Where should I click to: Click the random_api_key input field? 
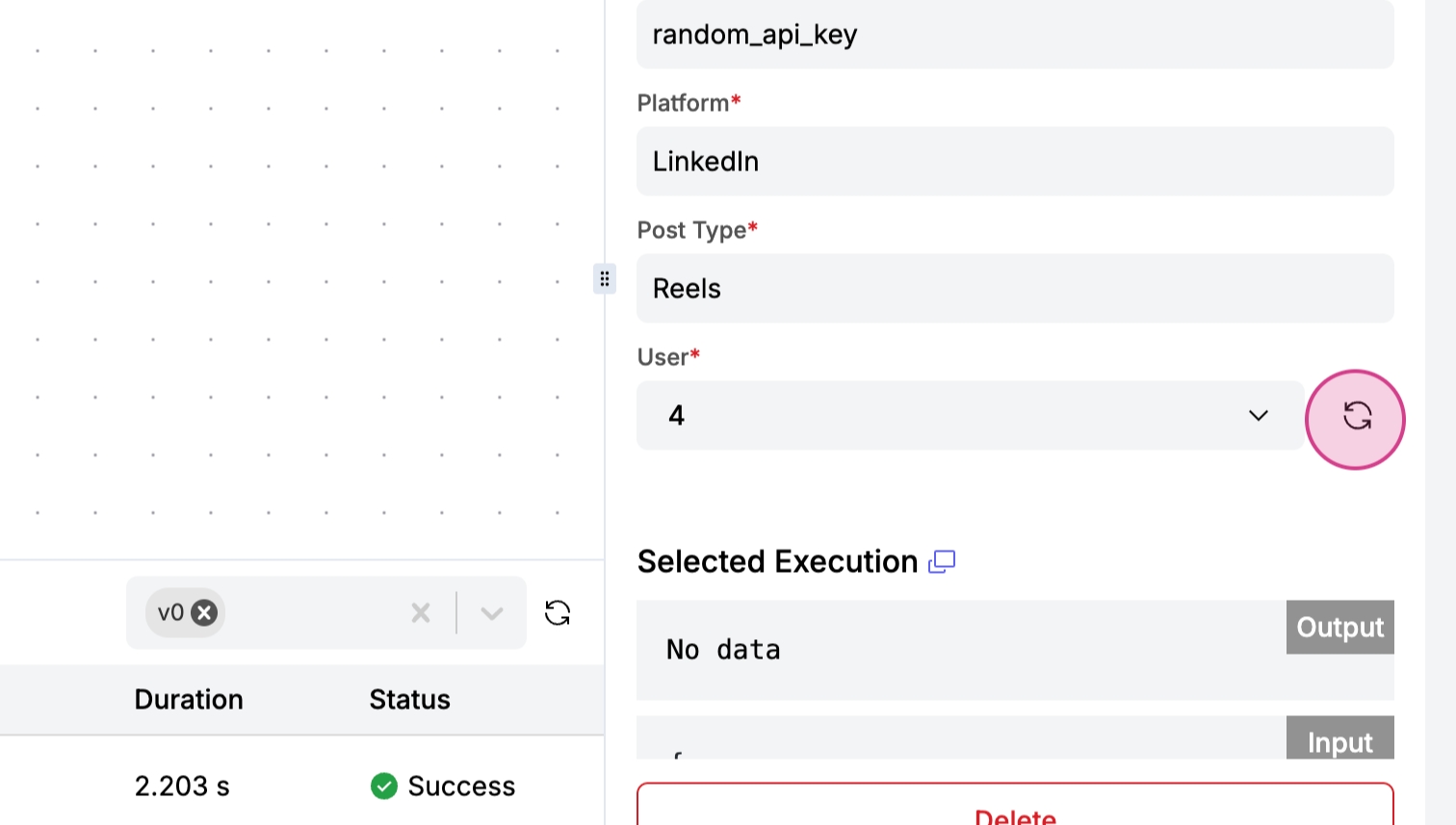pos(1015,35)
